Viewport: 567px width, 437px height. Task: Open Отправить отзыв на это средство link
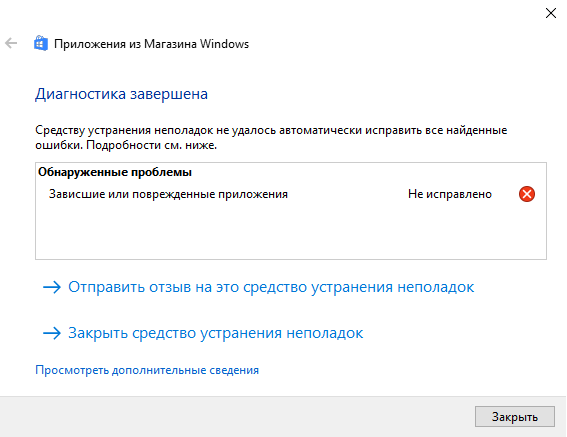click(271, 287)
